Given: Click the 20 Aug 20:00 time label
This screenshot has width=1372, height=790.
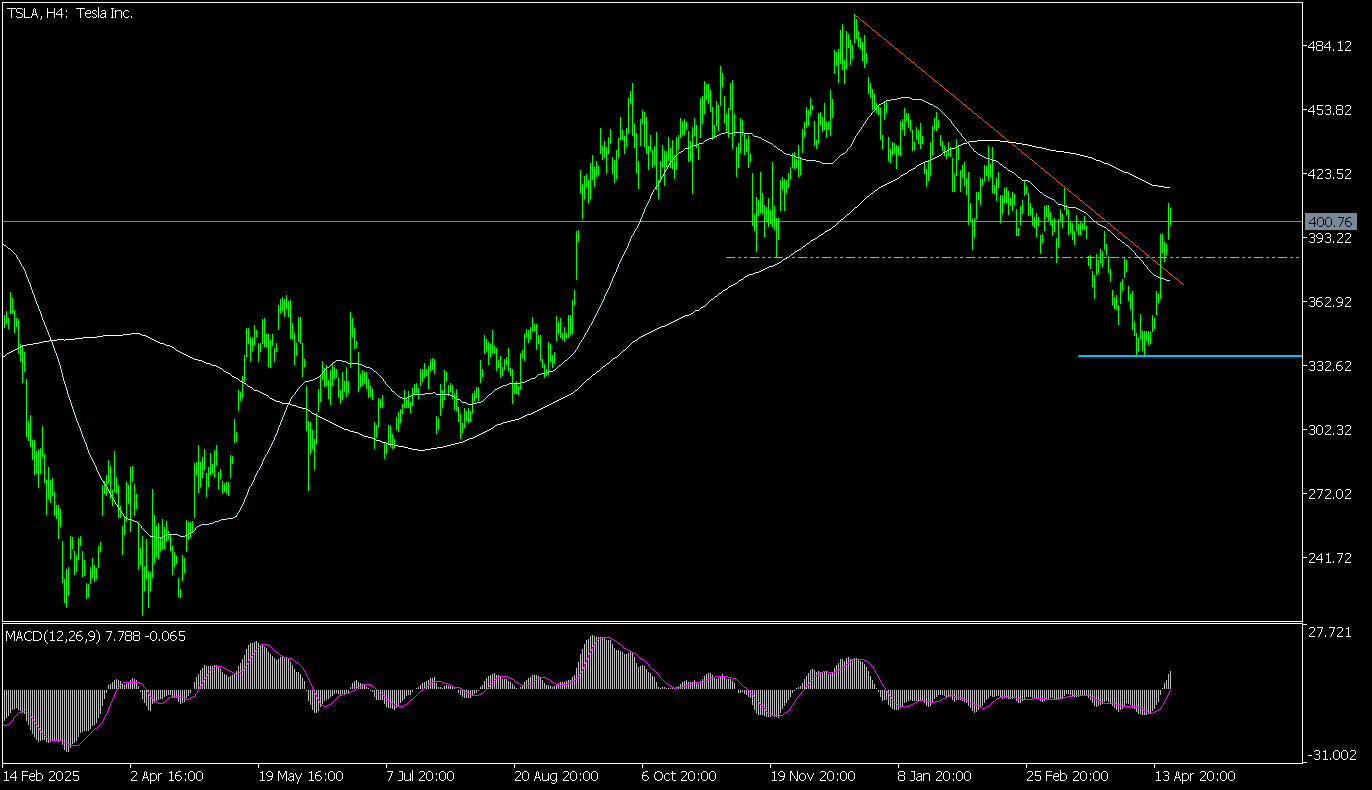Looking at the screenshot, I should coord(556,776).
